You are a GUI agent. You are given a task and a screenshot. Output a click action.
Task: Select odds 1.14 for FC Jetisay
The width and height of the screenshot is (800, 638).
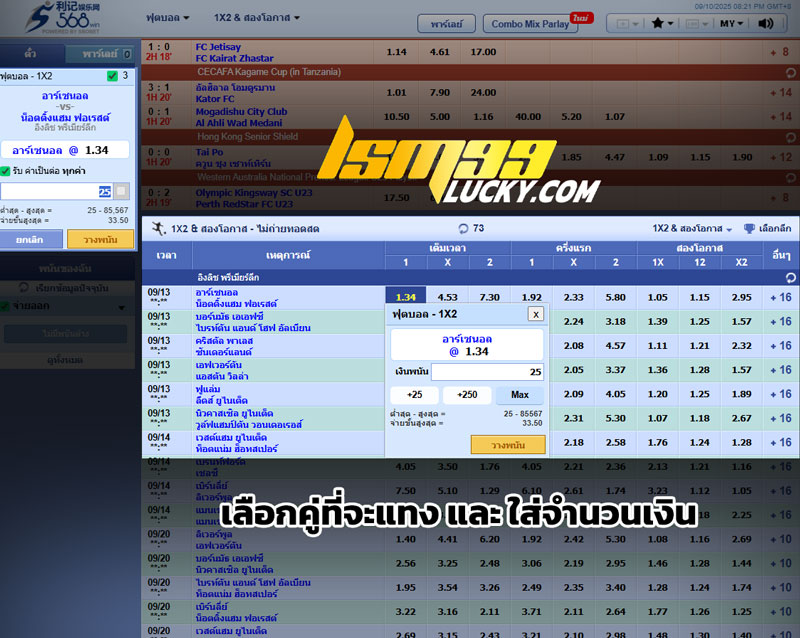click(x=396, y=52)
